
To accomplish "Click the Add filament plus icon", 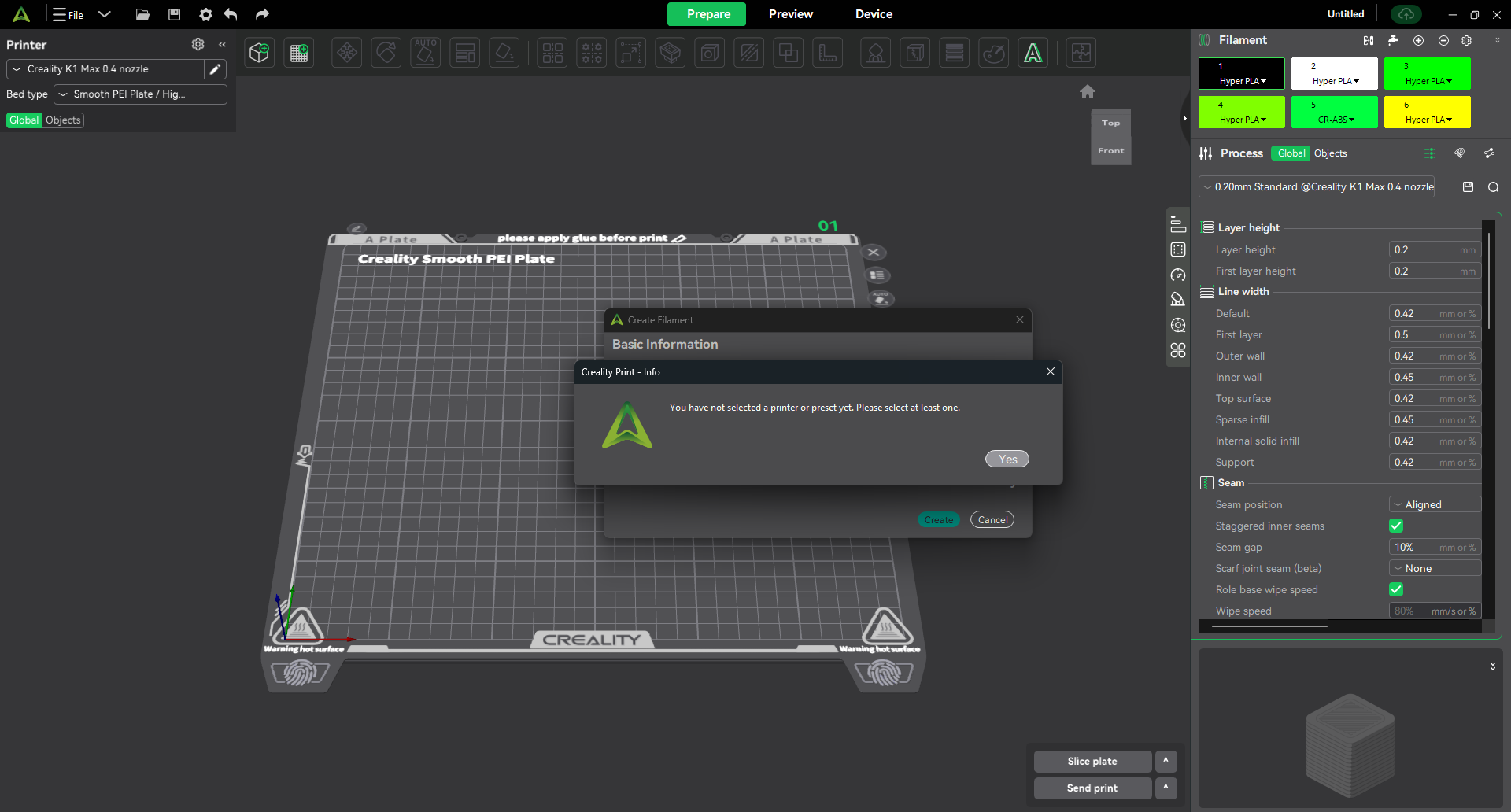I will 1418,40.
